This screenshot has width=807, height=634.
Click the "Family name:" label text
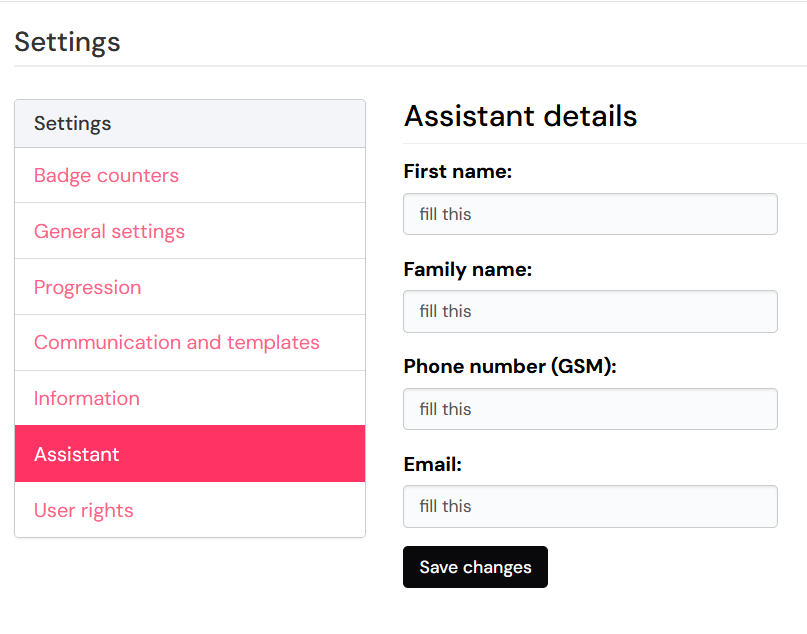click(x=467, y=269)
